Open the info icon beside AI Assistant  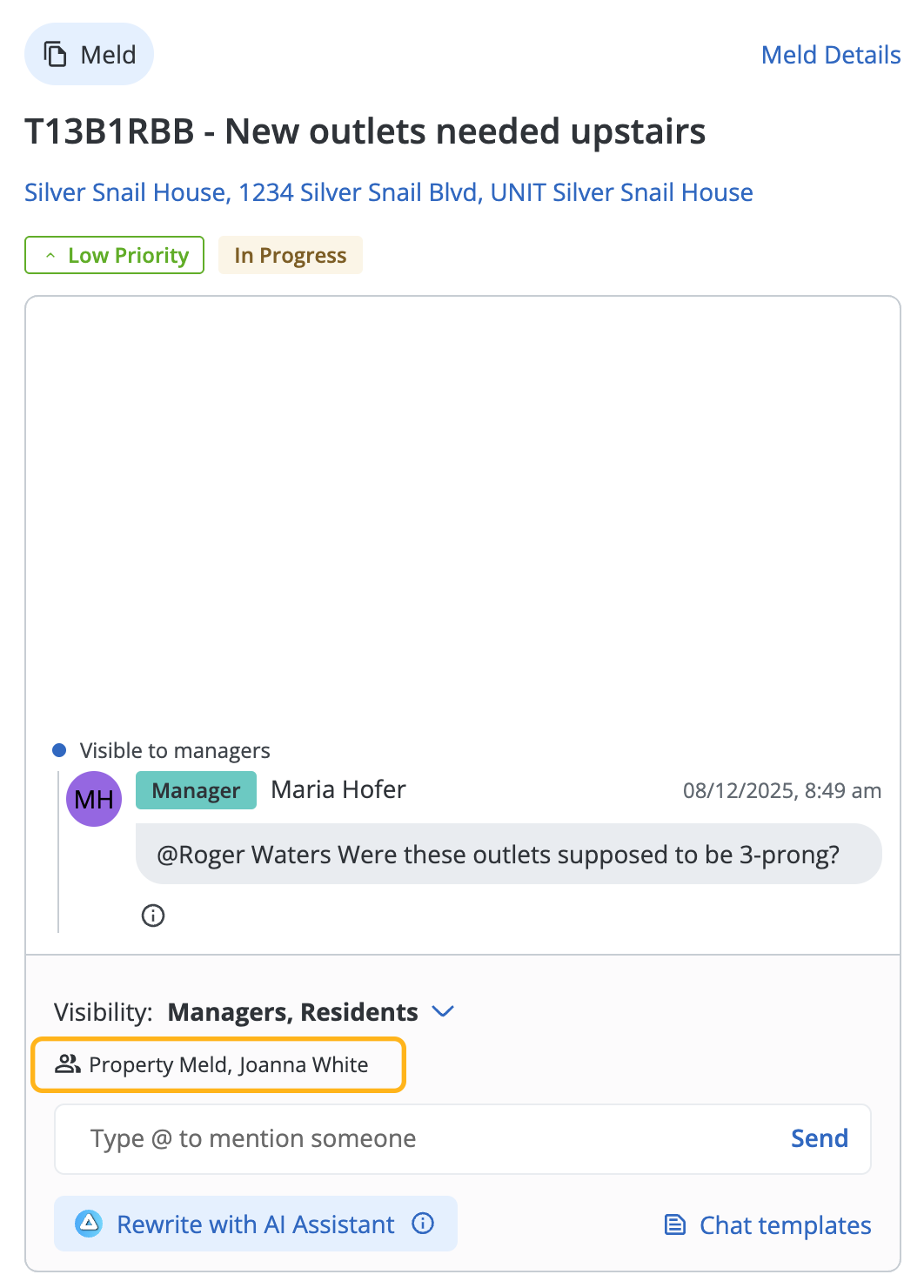(x=423, y=1224)
